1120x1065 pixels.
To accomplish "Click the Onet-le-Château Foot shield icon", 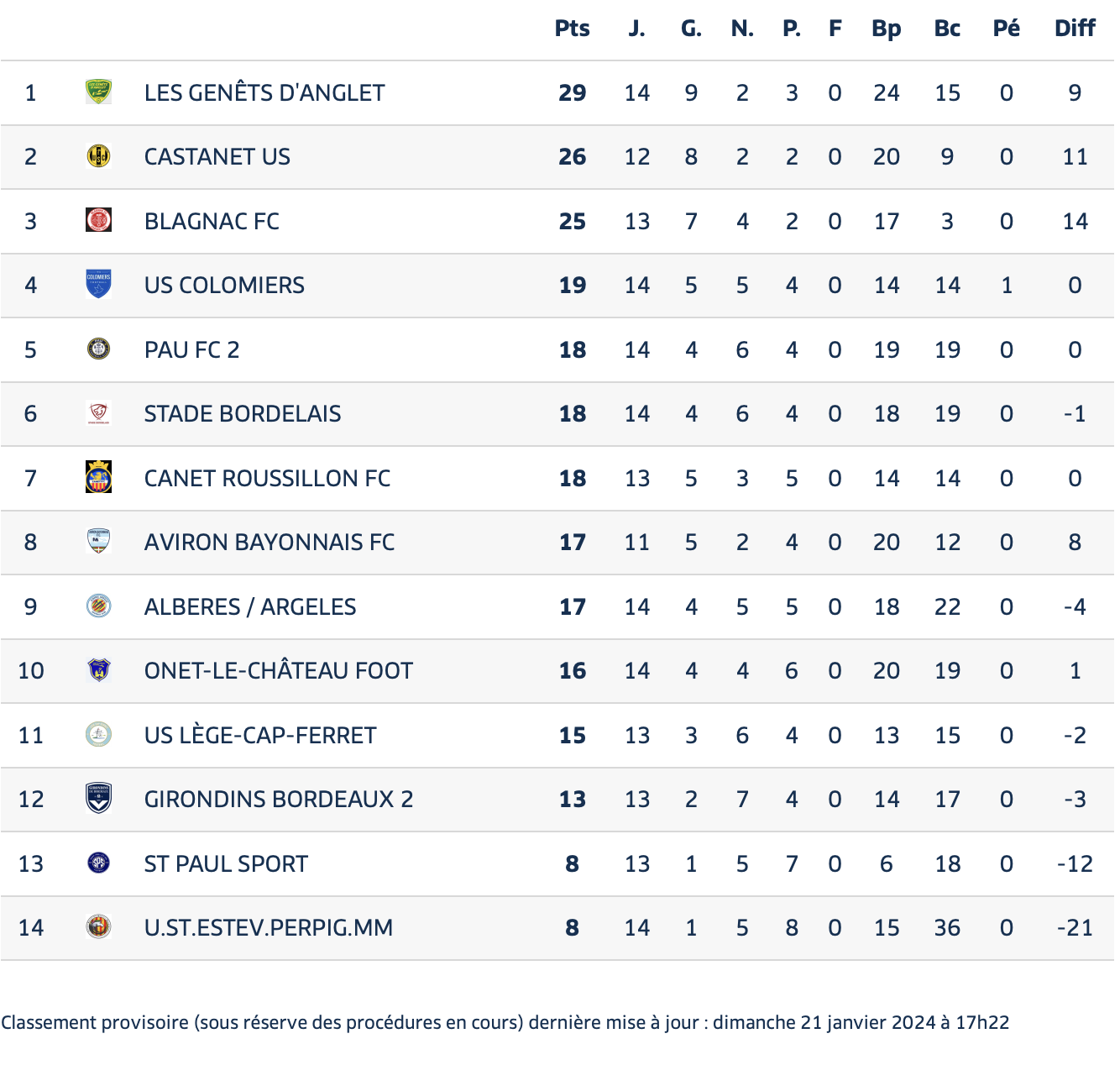I will point(98,670).
